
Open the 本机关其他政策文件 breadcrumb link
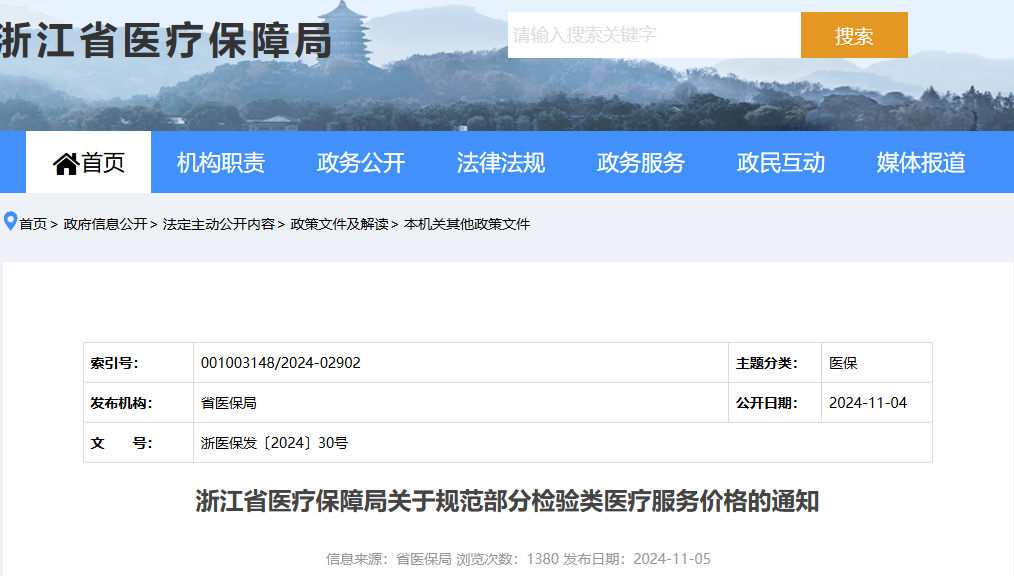[467, 224]
